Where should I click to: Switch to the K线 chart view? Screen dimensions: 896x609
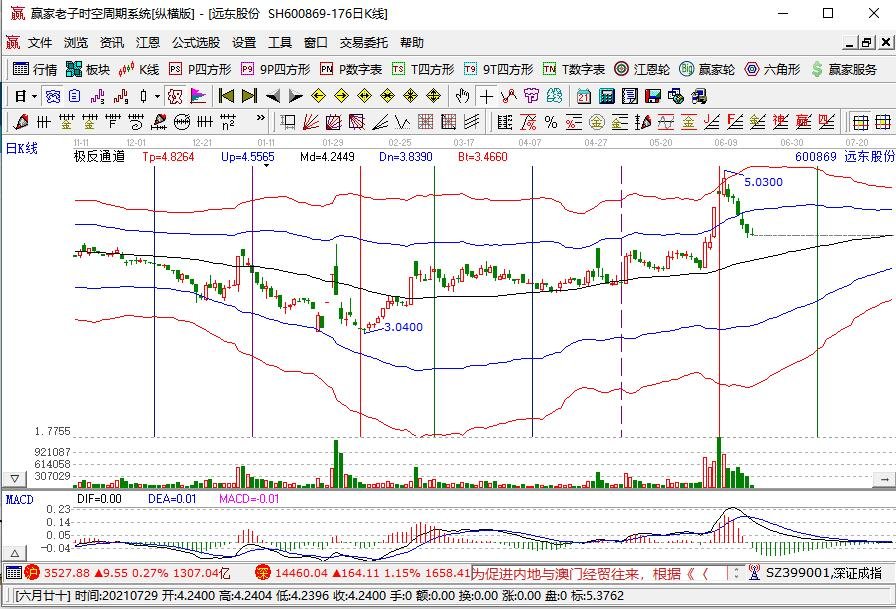tap(139, 69)
